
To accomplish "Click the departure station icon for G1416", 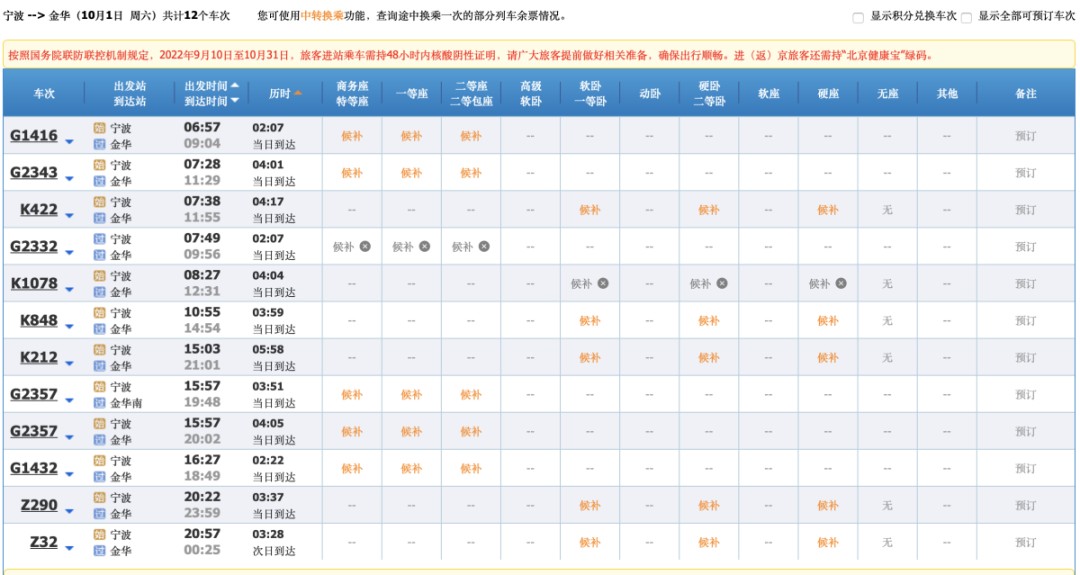I will coord(99,128).
